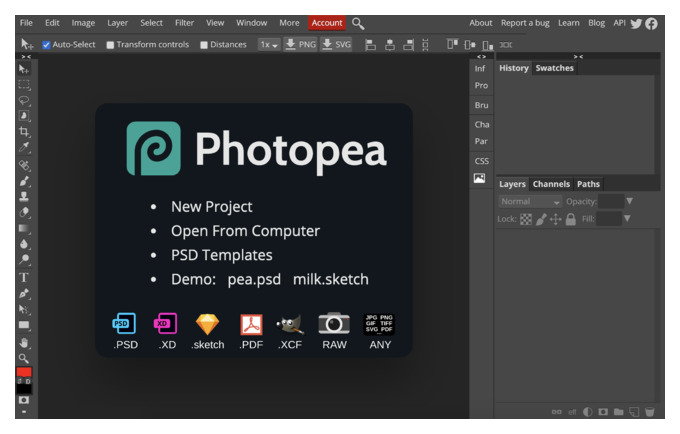
Task: Open the Filter menu
Action: point(184,23)
